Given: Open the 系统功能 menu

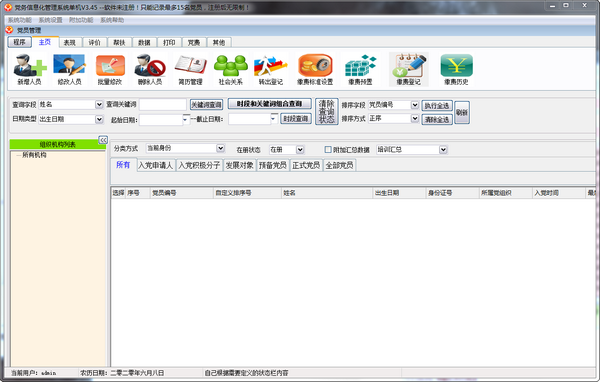Looking at the screenshot, I should coord(20,20).
